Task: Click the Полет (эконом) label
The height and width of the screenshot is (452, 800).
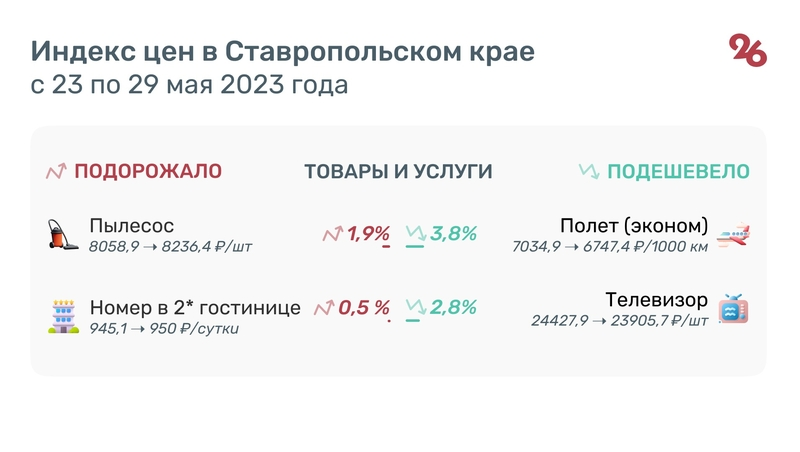Action: [x=634, y=225]
